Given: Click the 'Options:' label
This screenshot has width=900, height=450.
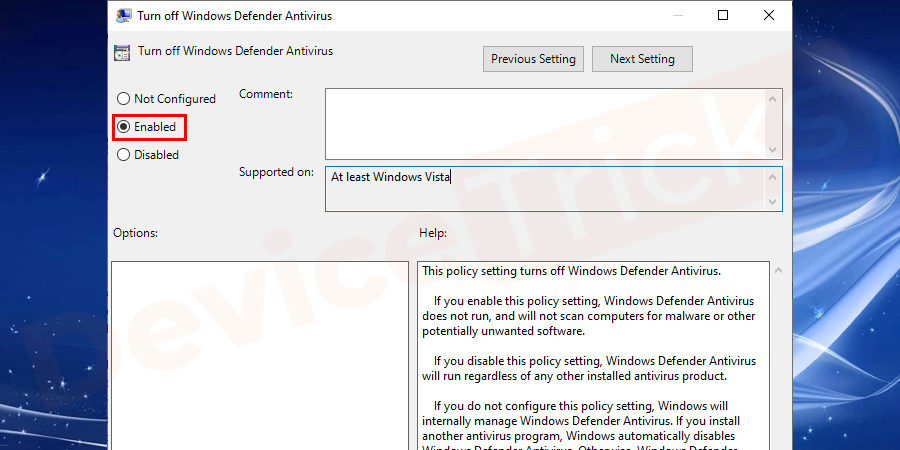Looking at the screenshot, I should click(x=135, y=232).
